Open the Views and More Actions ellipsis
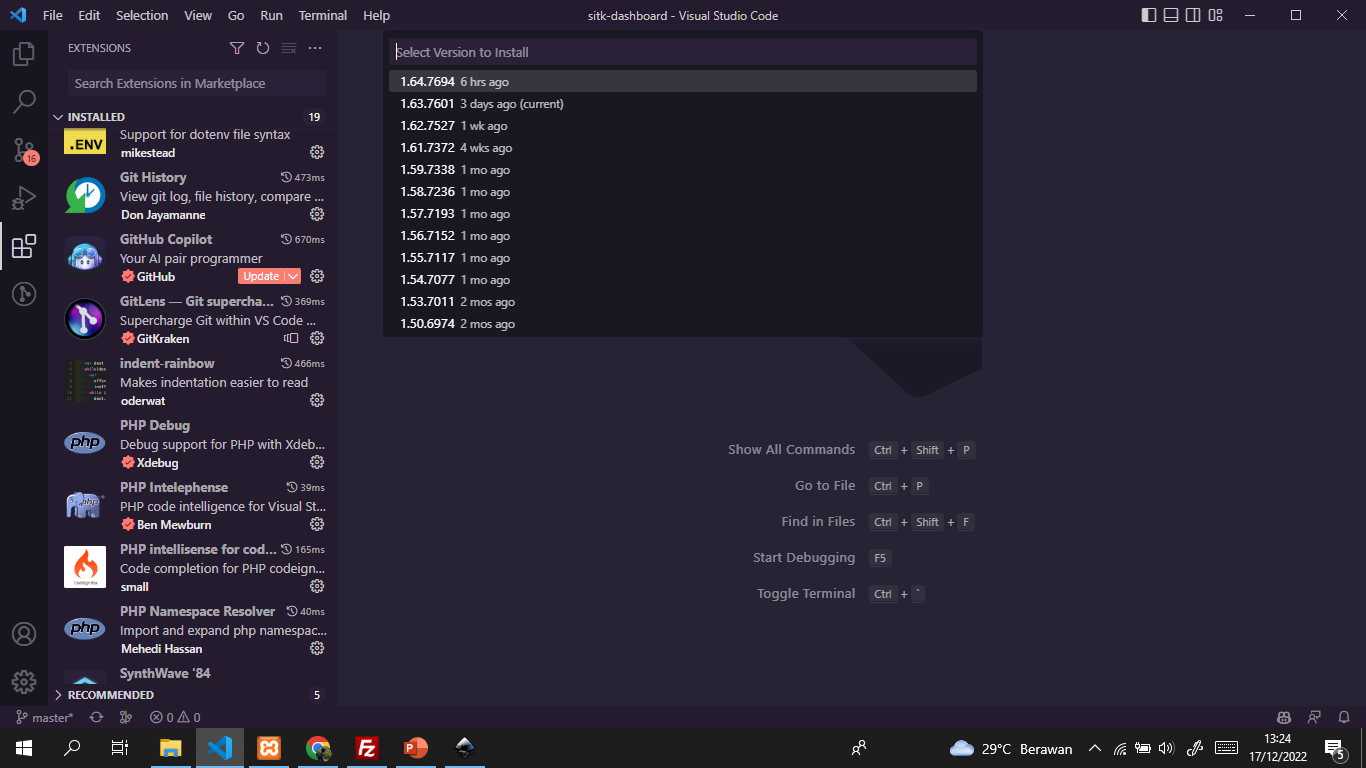Viewport: 1366px width, 768px height. [315, 48]
